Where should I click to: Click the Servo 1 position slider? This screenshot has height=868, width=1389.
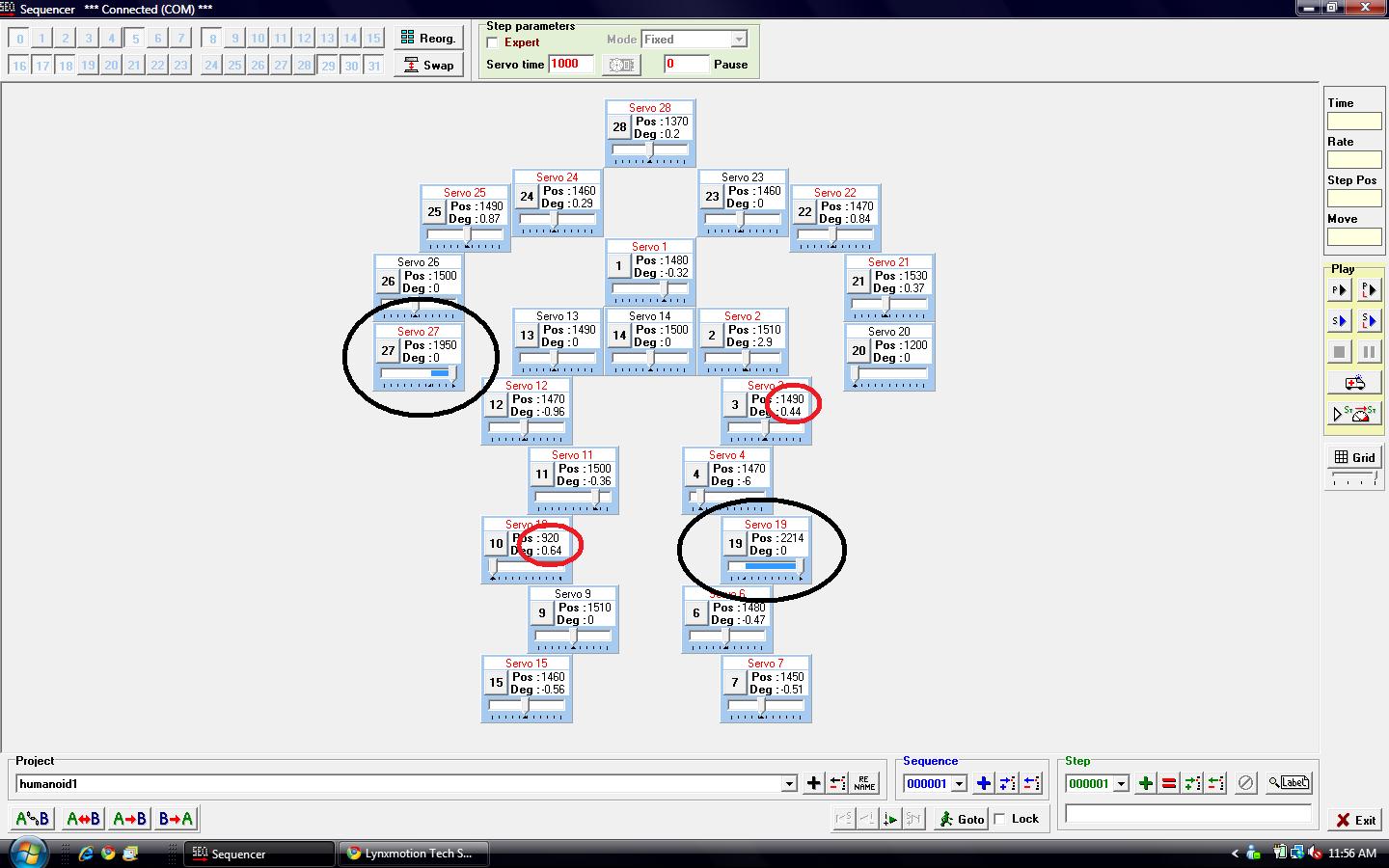point(650,288)
